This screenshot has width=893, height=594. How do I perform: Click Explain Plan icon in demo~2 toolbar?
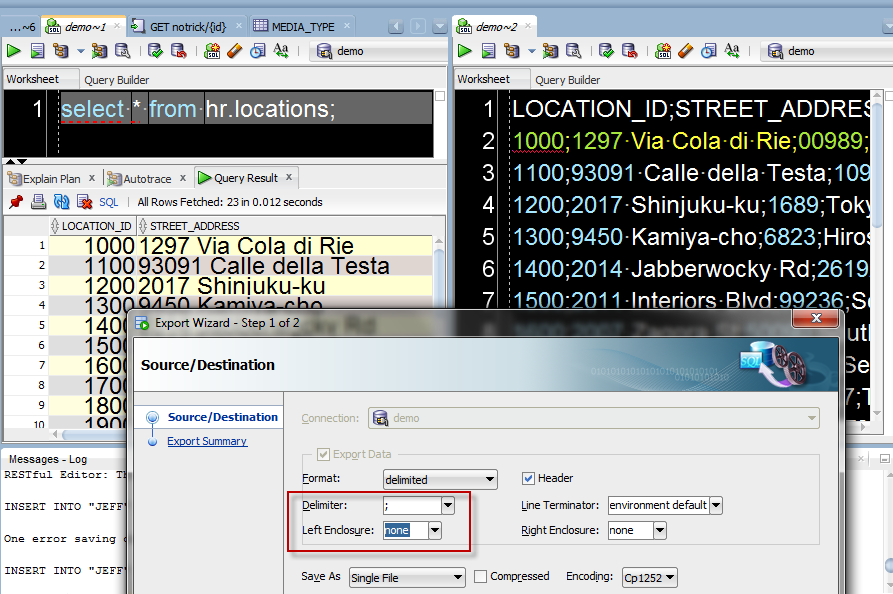coord(512,51)
